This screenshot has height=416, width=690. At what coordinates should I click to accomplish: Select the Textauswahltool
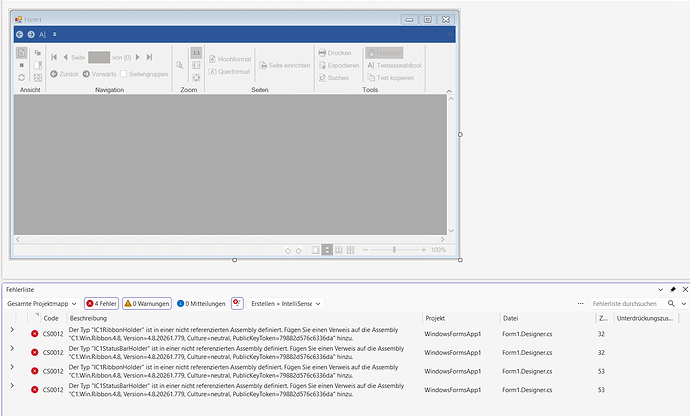click(x=394, y=65)
